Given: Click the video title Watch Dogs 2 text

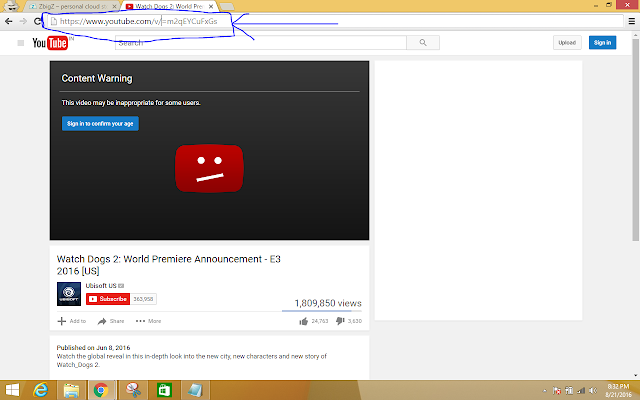Looking at the screenshot, I should 169,265.
